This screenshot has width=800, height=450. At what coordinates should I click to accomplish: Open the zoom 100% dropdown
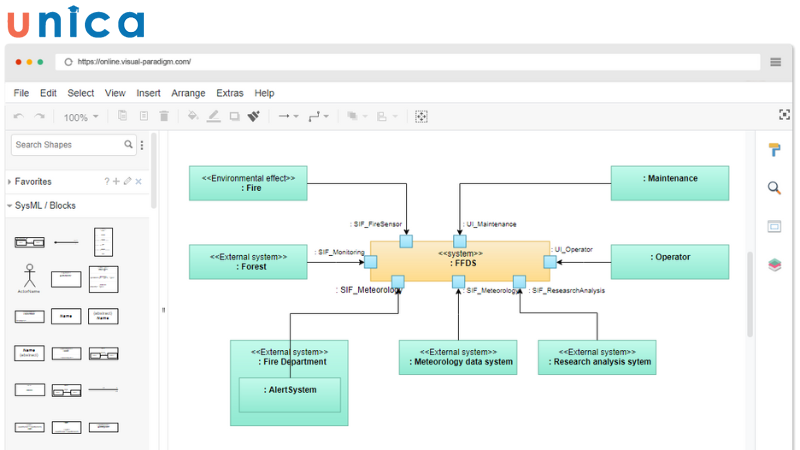(x=80, y=117)
